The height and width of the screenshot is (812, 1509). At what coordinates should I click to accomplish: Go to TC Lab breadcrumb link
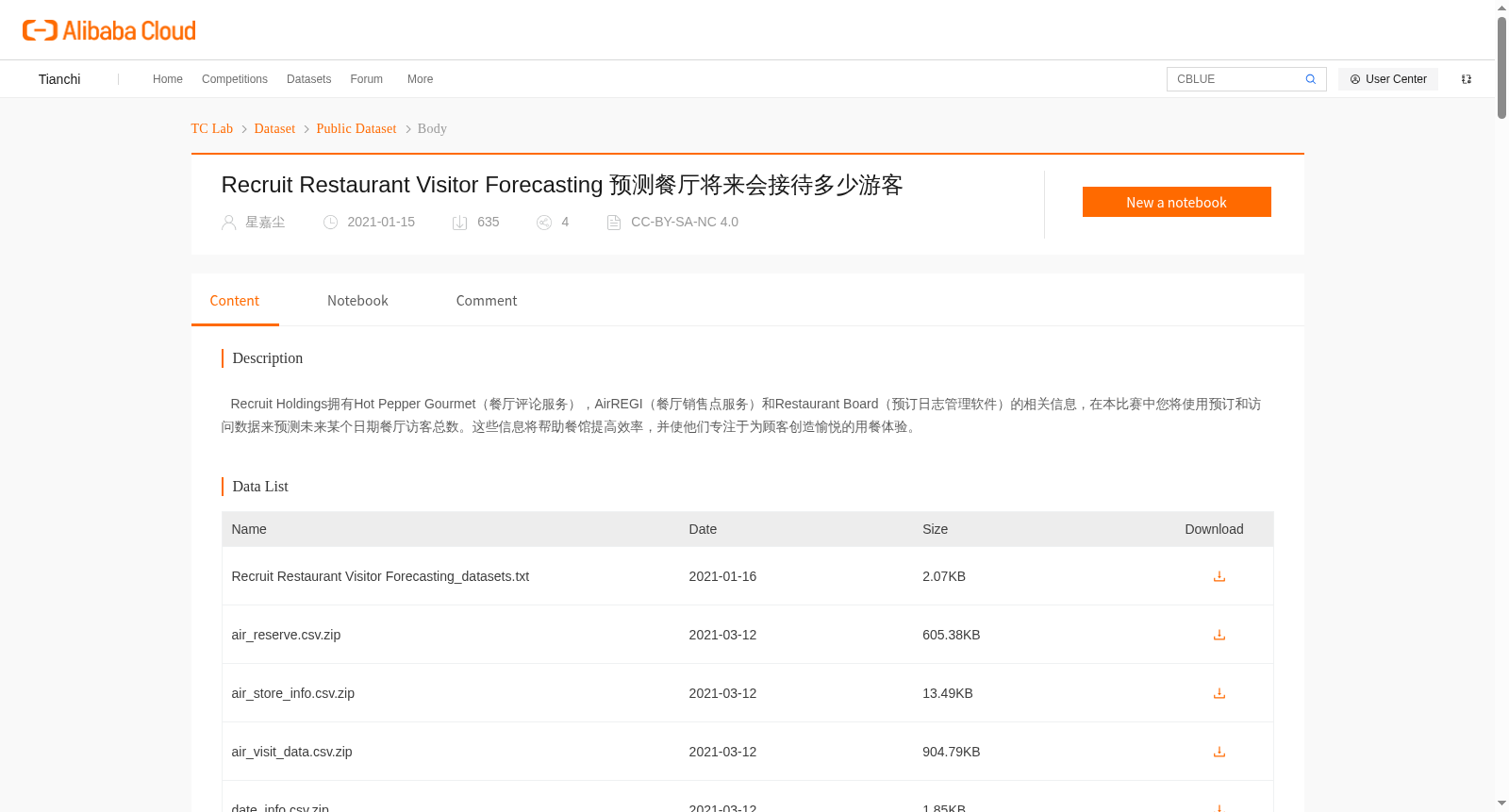tap(212, 128)
